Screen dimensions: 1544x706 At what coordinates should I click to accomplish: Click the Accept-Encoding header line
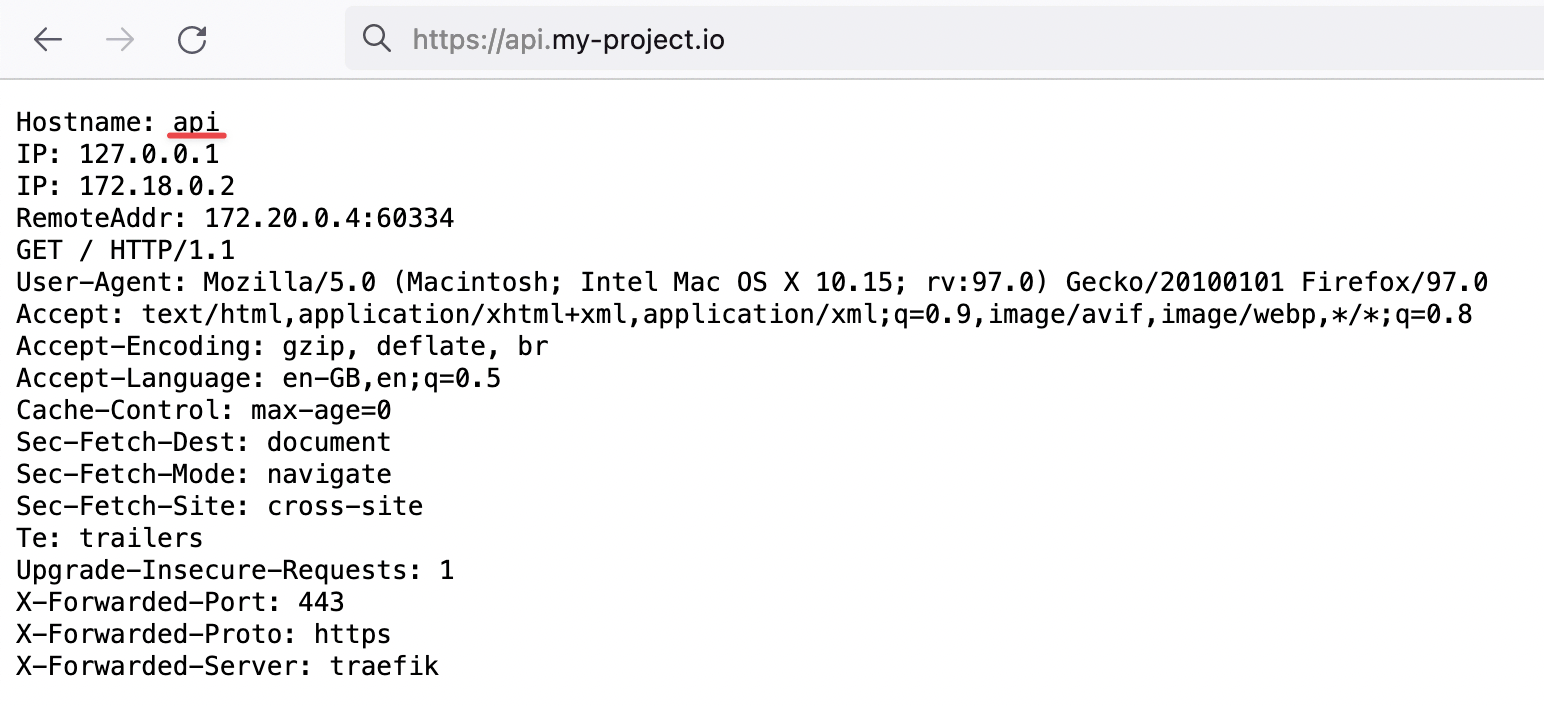click(x=282, y=346)
